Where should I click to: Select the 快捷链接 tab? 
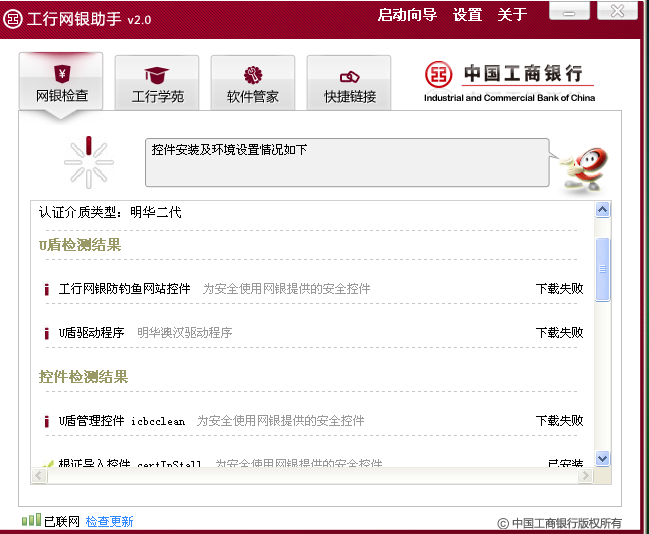[349, 82]
